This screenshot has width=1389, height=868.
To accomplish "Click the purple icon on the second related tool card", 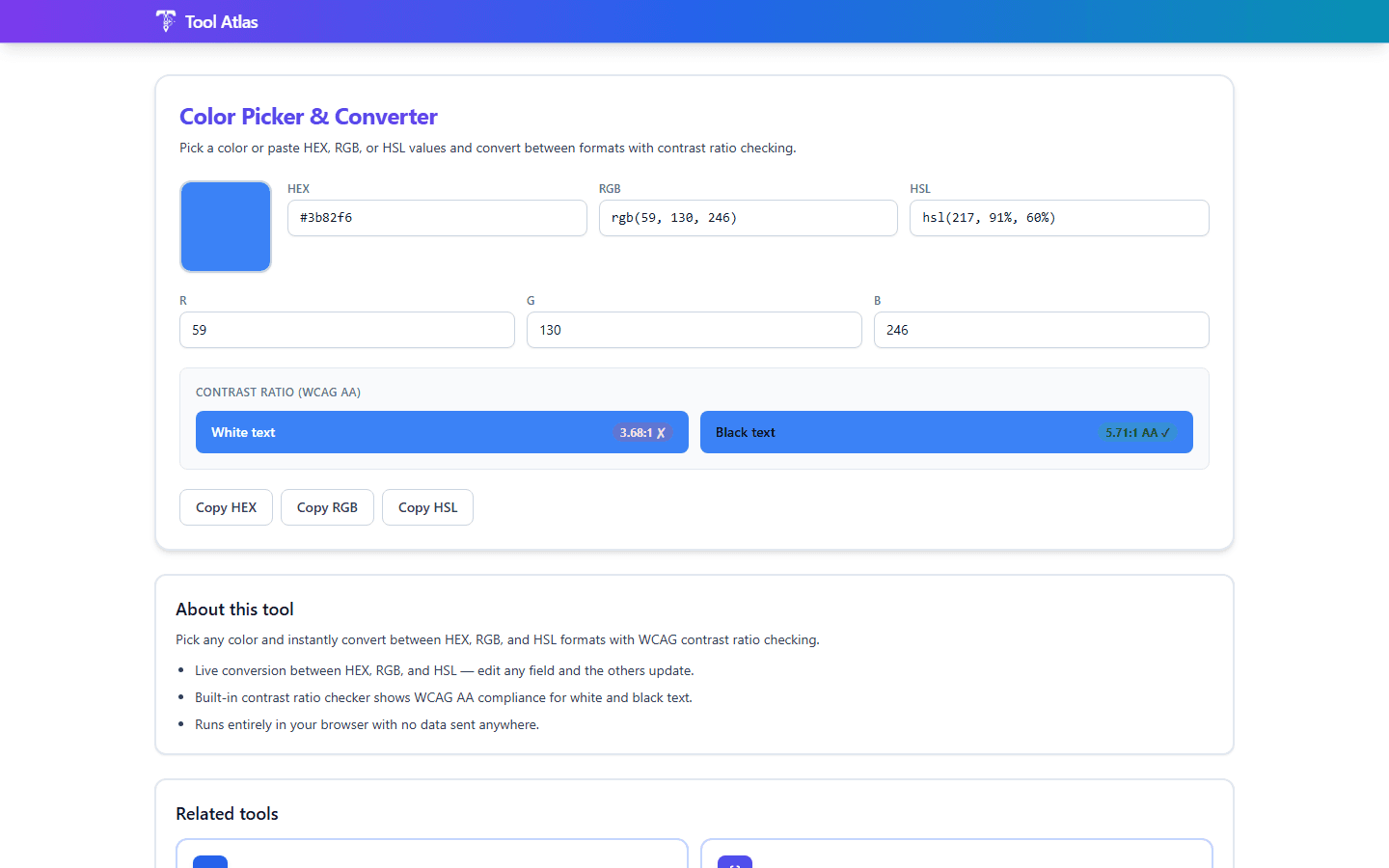I will click(x=735, y=861).
